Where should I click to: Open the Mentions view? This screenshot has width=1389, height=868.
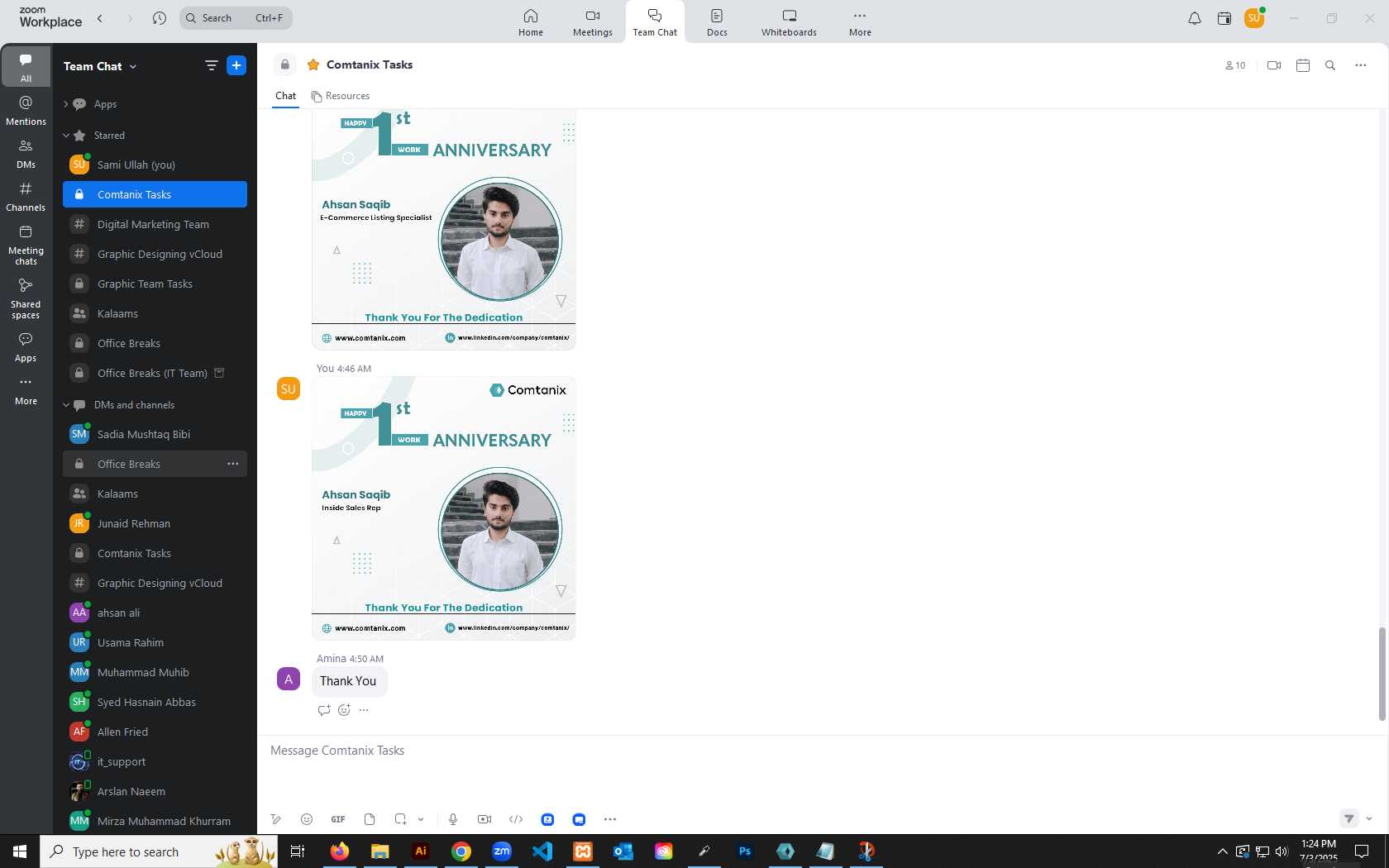click(26, 110)
